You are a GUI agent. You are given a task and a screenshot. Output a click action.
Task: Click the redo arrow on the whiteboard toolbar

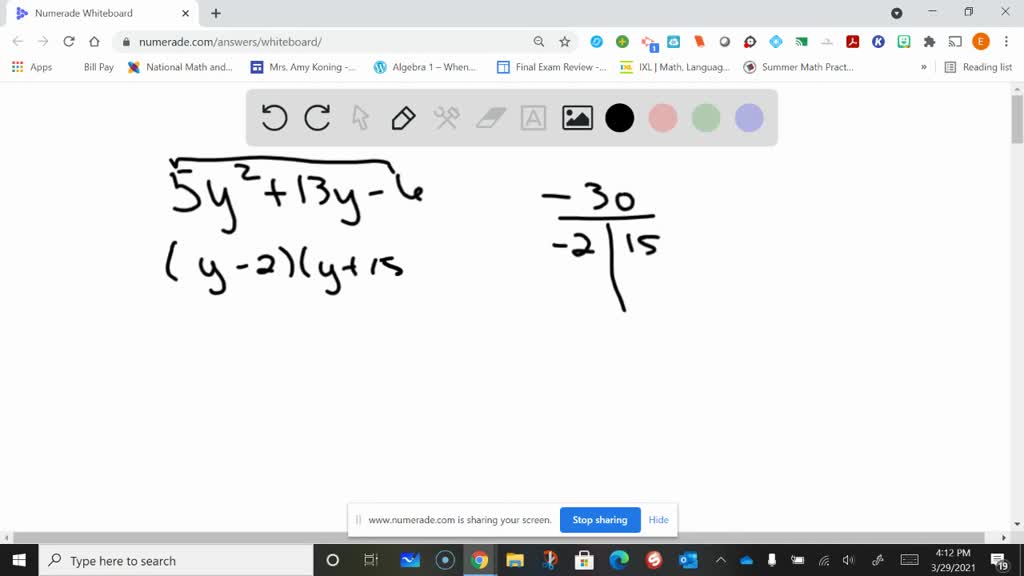[317, 117]
